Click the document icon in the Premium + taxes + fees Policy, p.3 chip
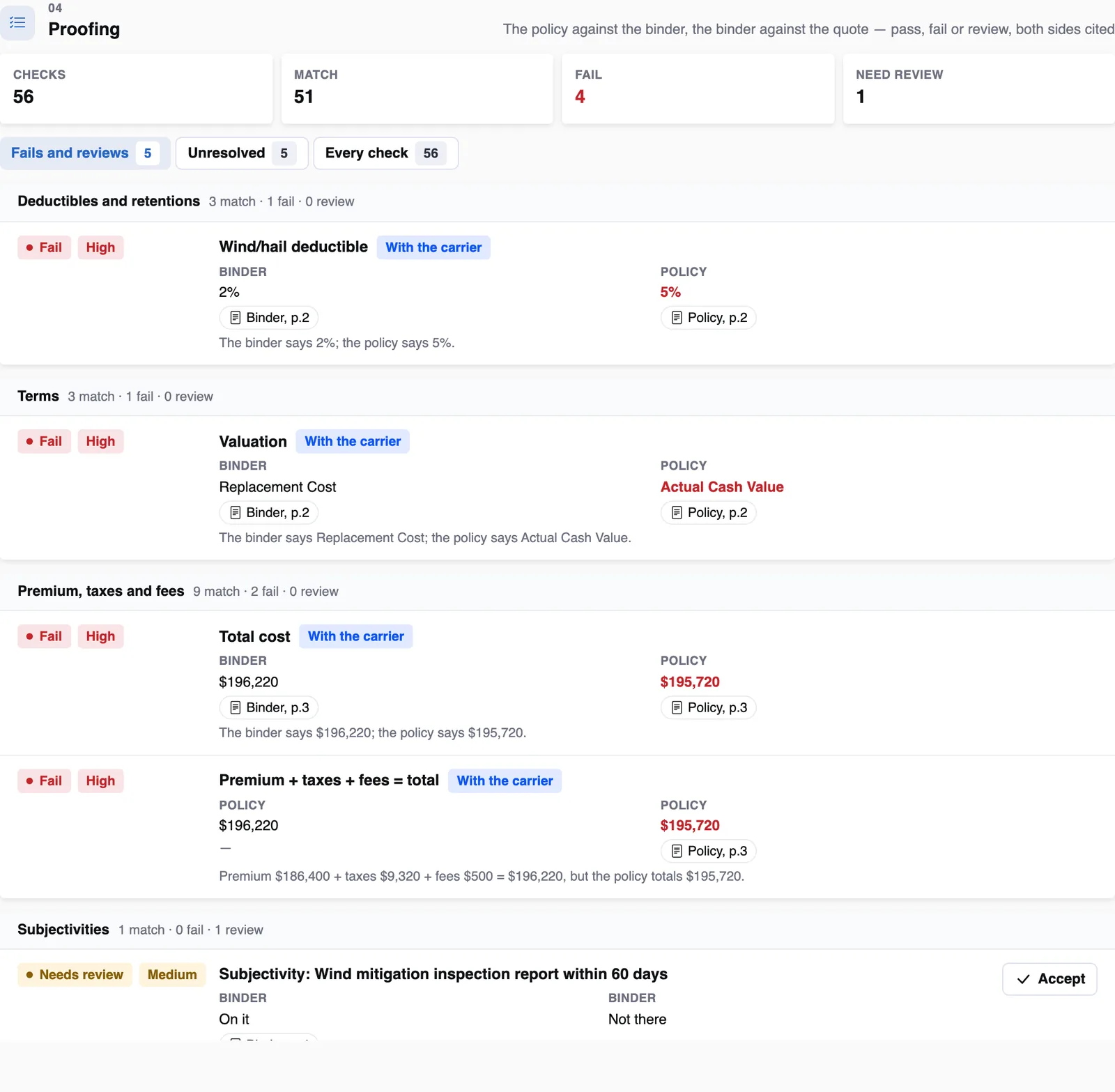The image size is (1115, 1092). pyautogui.click(x=677, y=851)
